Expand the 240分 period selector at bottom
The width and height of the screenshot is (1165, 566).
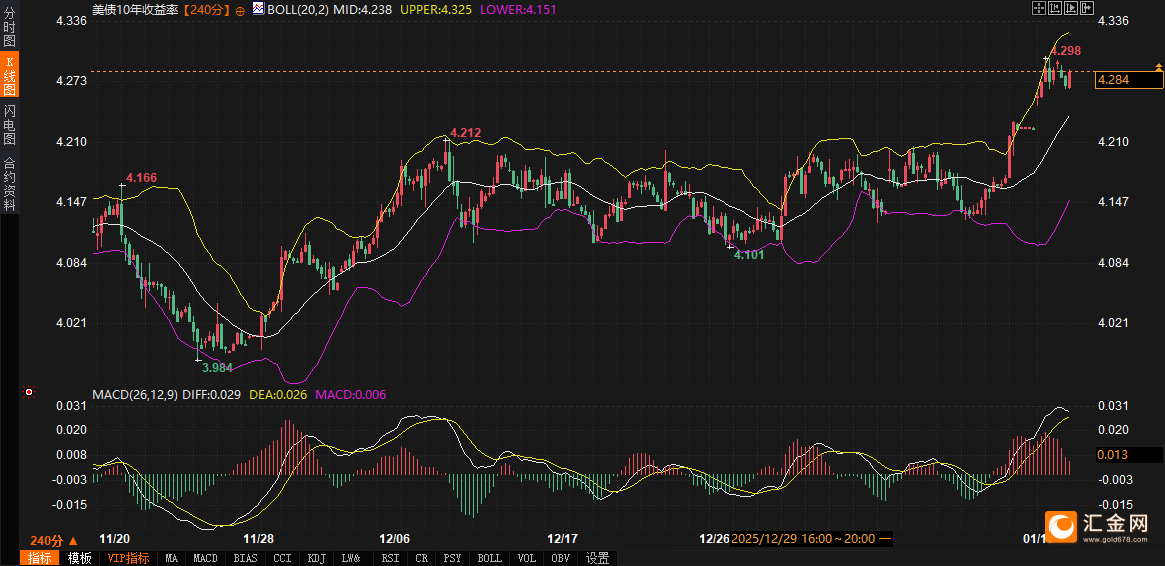click(x=54, y=540)
